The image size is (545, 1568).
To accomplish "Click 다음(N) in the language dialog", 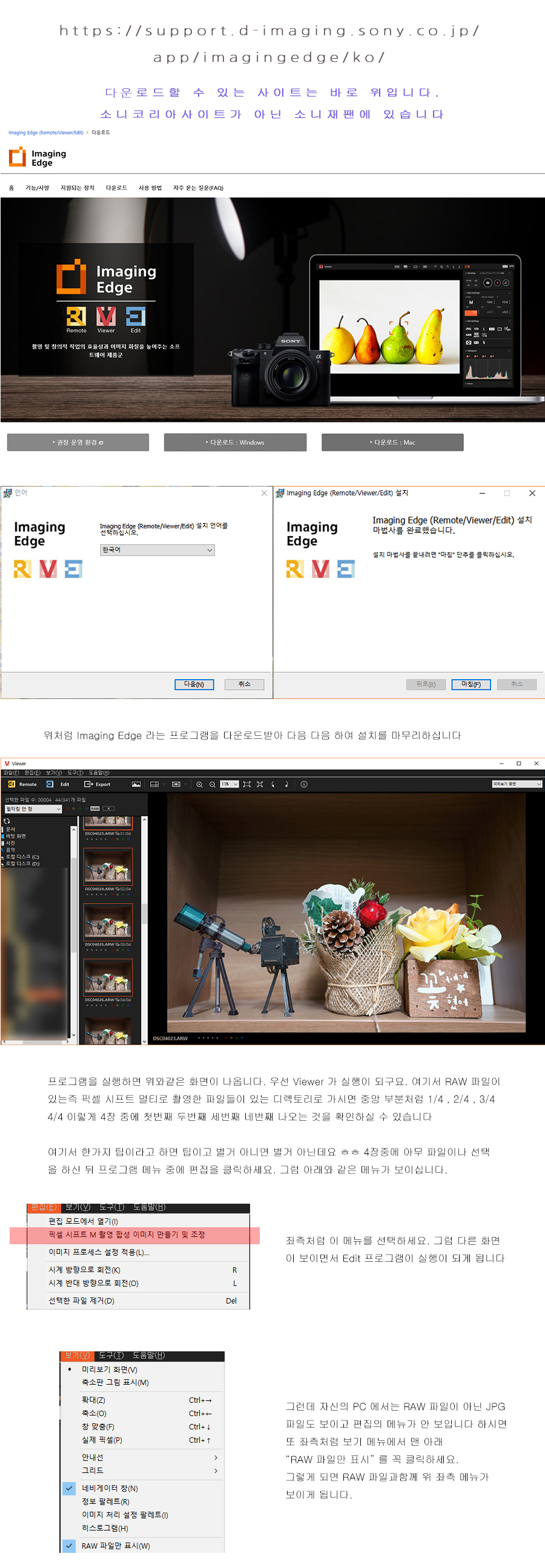I will 194,684.
